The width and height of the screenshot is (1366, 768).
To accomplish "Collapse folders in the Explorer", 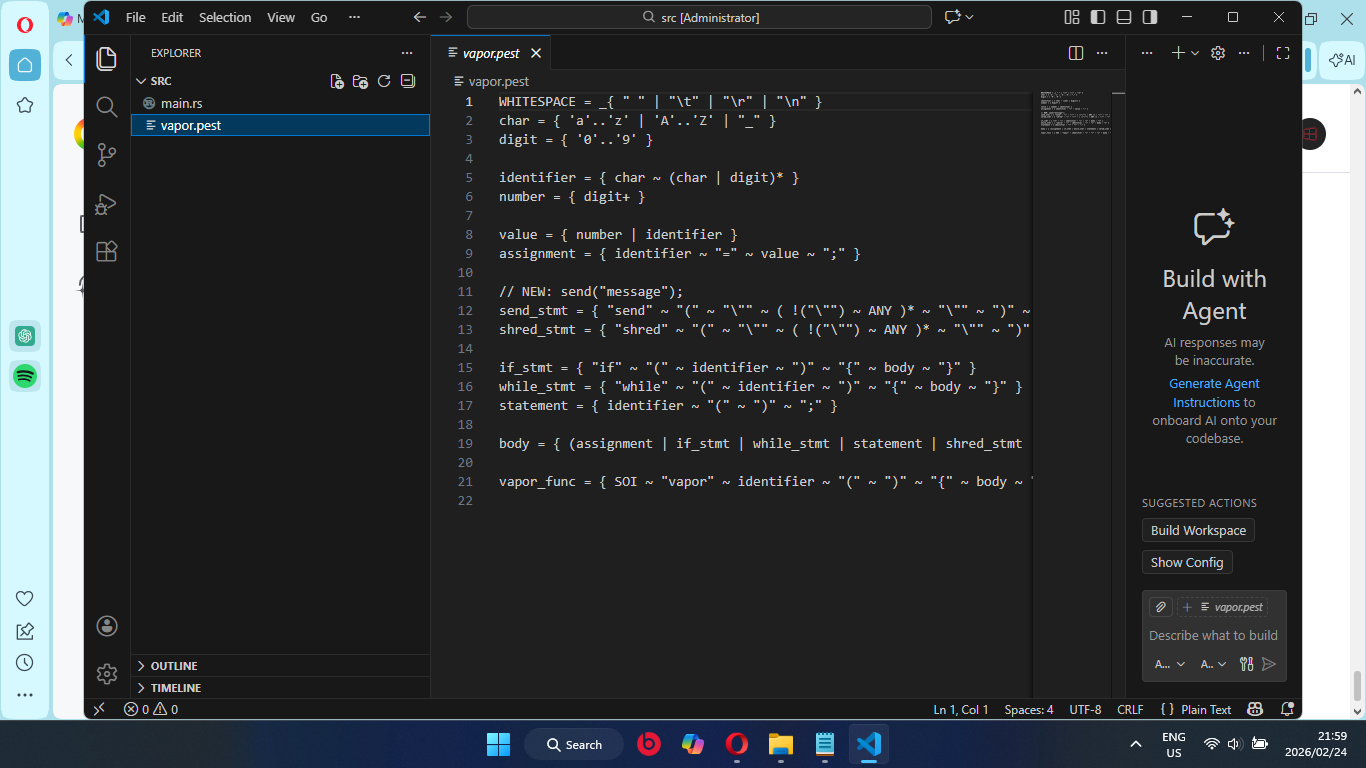I will [408, 81].
